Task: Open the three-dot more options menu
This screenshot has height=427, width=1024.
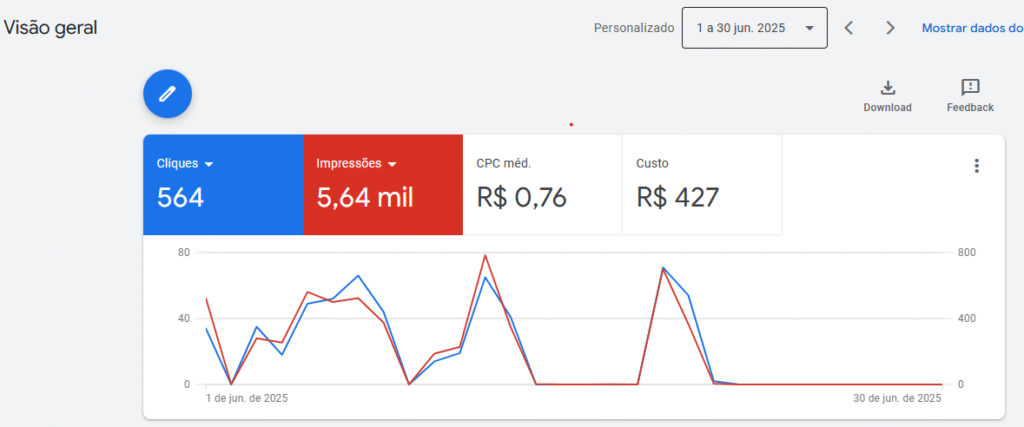Action: click(976, 166)
